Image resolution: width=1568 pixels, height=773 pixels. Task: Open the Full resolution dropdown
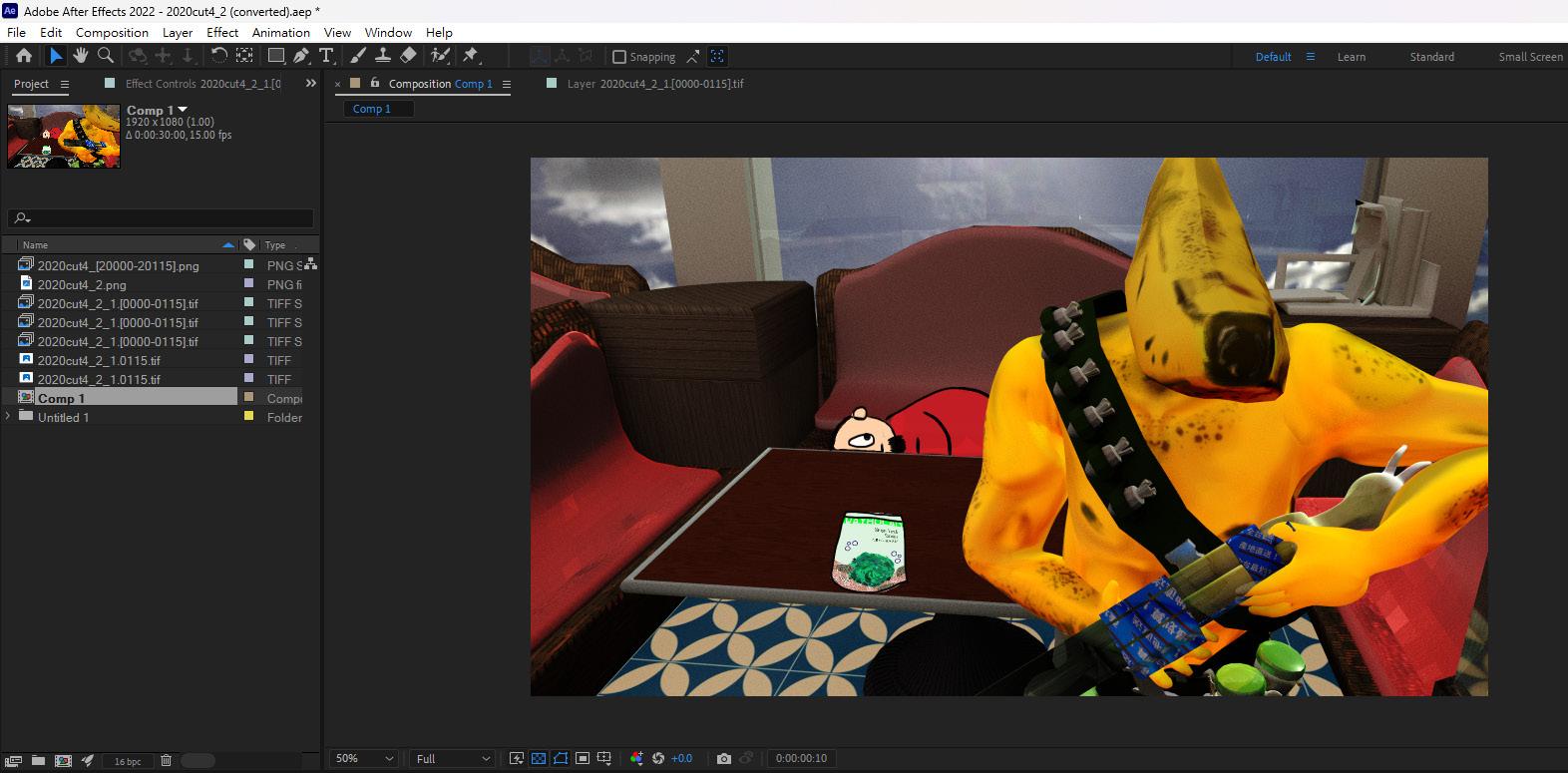(453, 758)
